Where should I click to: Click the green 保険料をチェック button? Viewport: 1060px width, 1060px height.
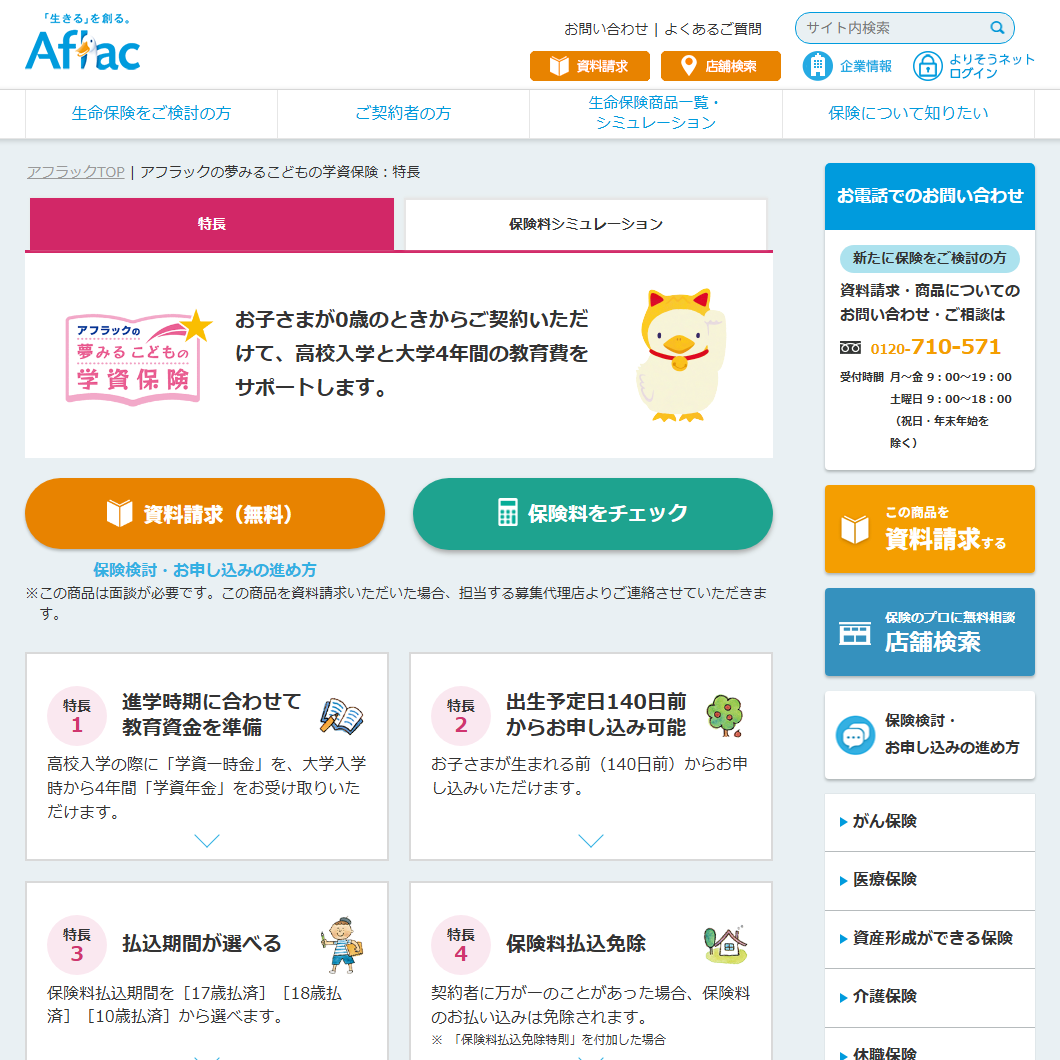(x=593, y=514)
